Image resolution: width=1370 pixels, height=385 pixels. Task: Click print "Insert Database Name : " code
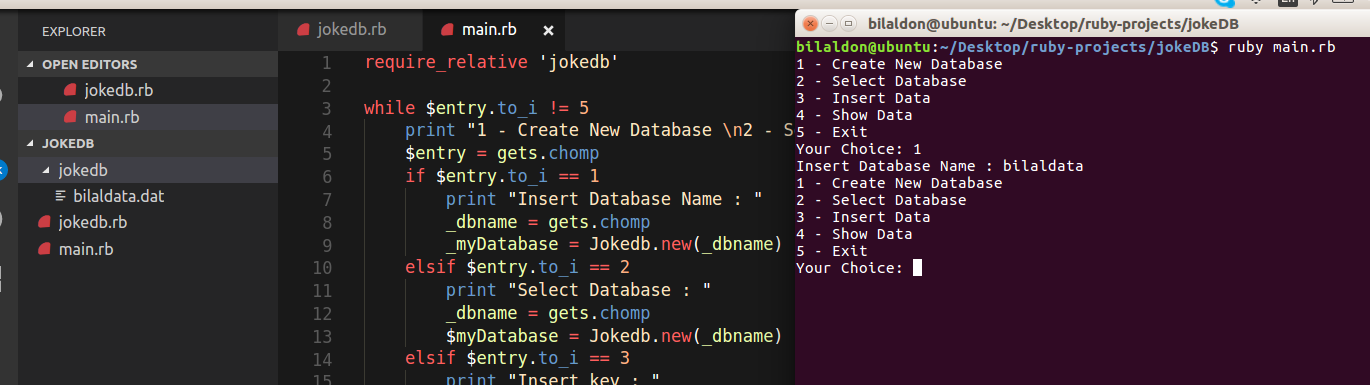coord(604,199)
